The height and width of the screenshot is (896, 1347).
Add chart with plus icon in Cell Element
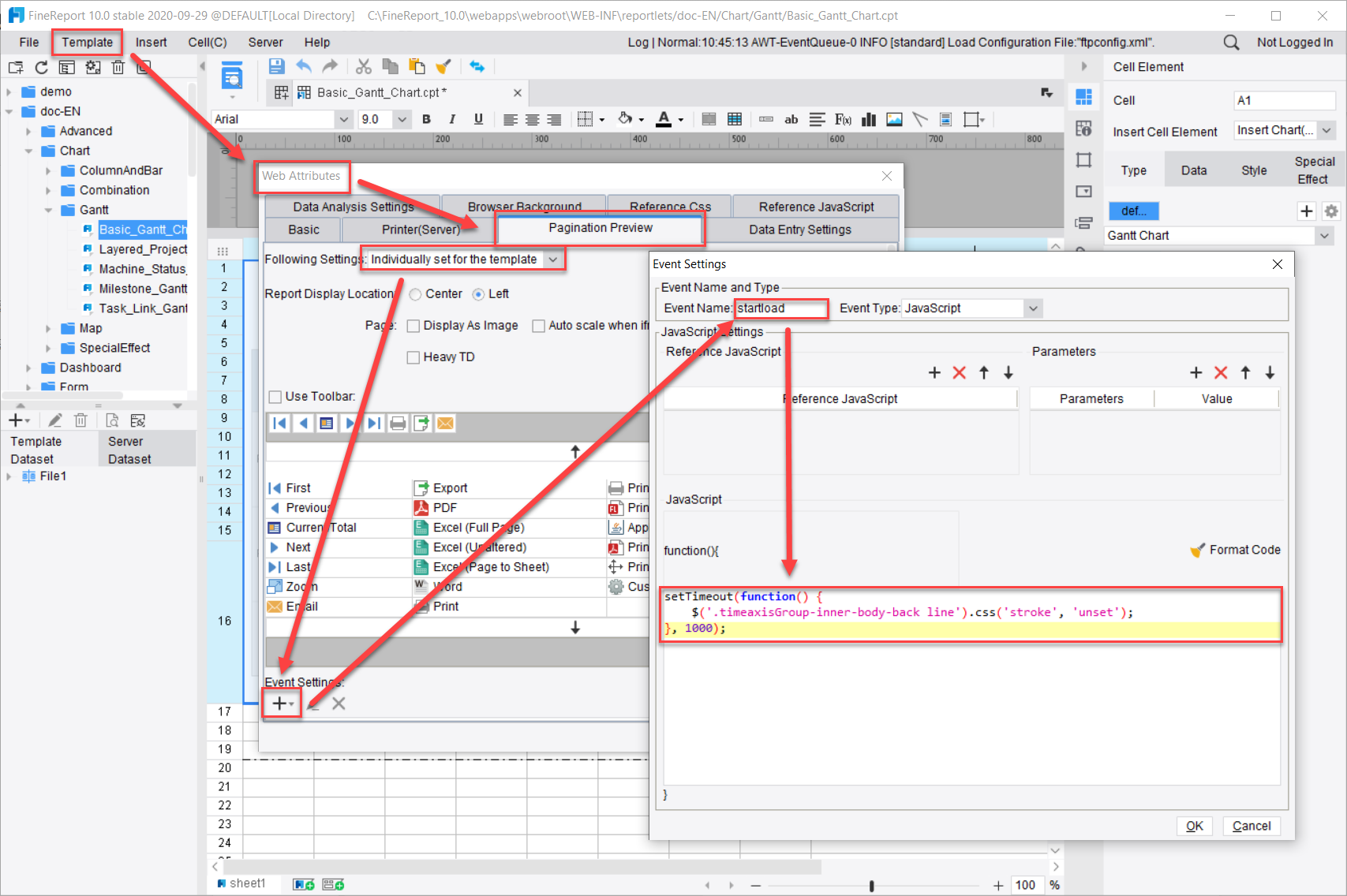(x=1307, y=211)
